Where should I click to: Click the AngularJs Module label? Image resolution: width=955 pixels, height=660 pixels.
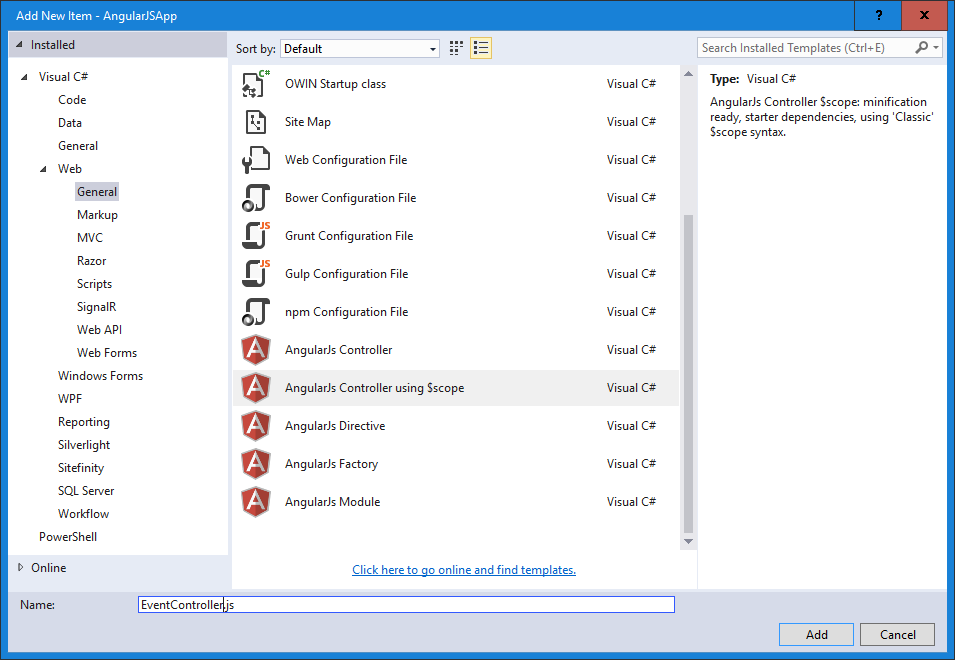click(333, 502)
